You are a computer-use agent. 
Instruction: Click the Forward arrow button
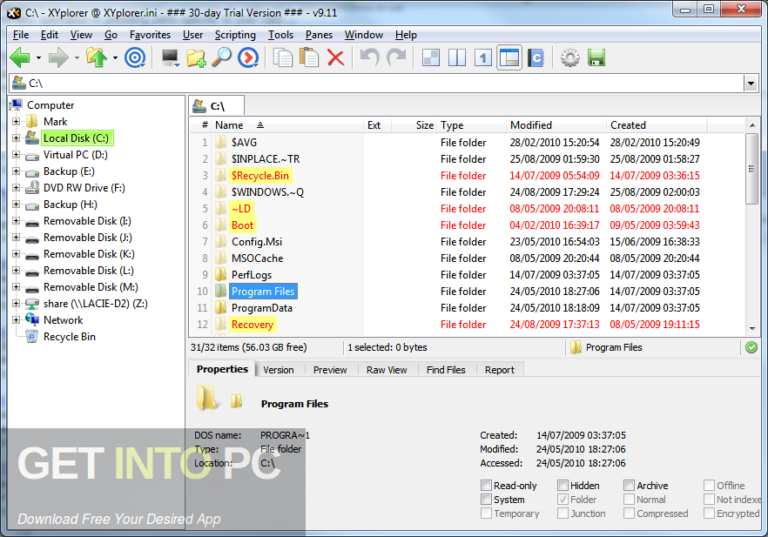point(58,58)
